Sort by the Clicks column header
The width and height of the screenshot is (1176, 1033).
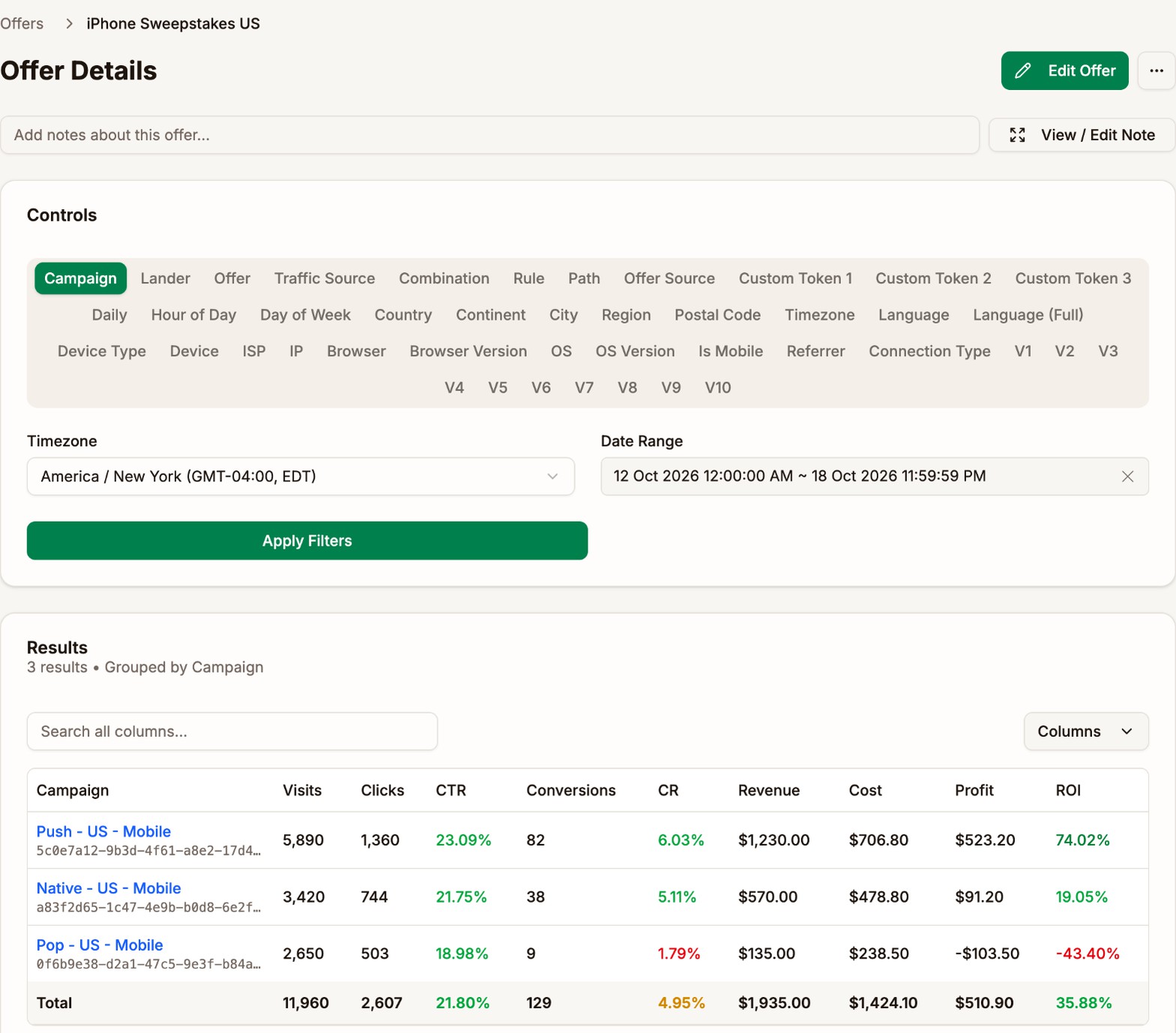tap(382, 790)
